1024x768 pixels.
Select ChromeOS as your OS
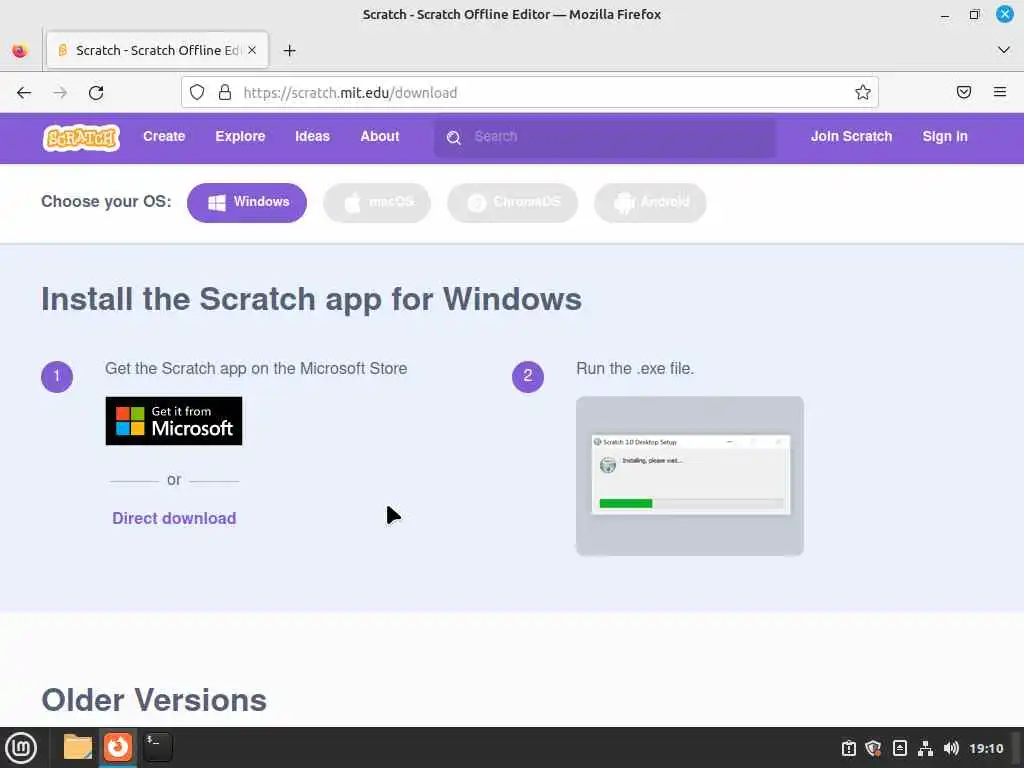point(513,202)
